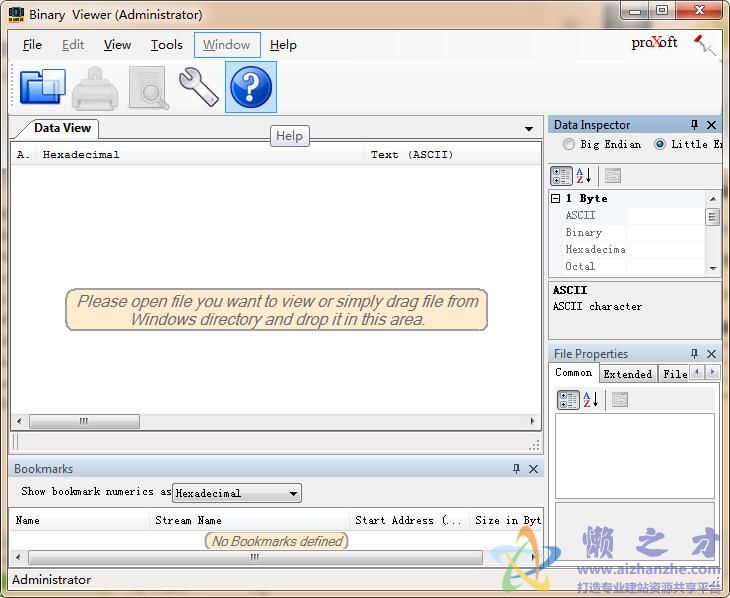730x598 pixels.
Task: Click the Hexadecimal column header
Action: tap(202, 155)
